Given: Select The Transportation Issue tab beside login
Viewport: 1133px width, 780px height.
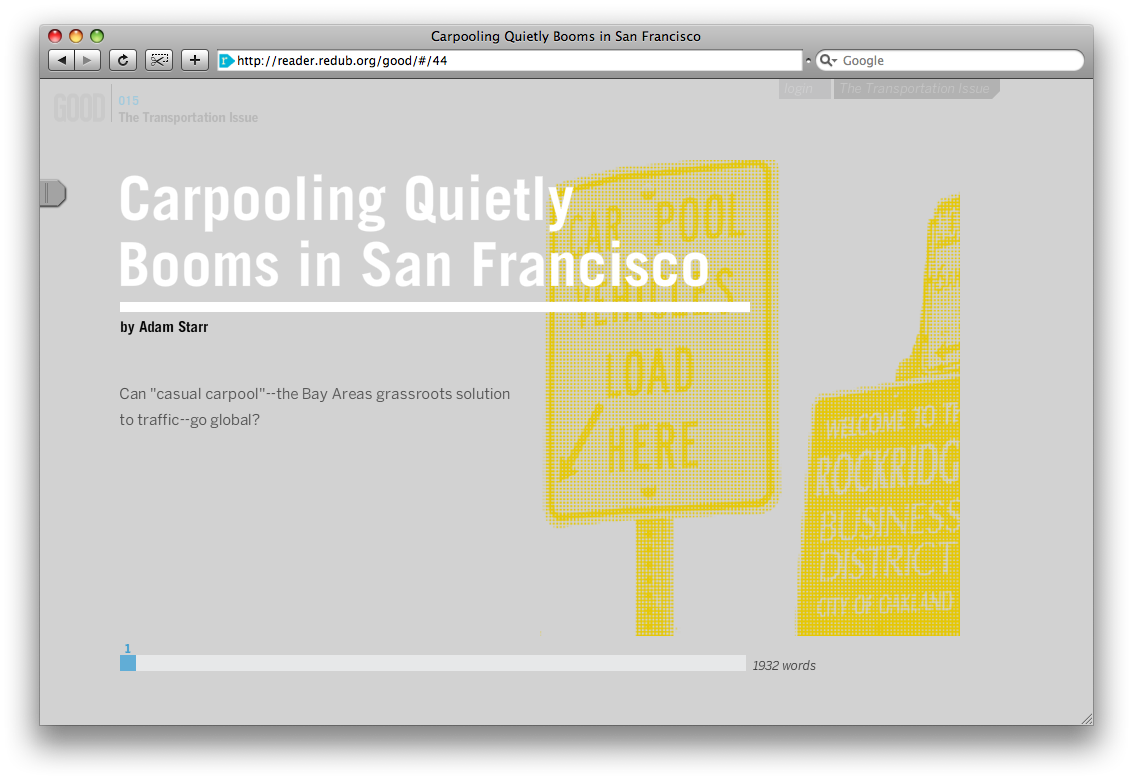Looking at the screenshot, I should [915, 89].
